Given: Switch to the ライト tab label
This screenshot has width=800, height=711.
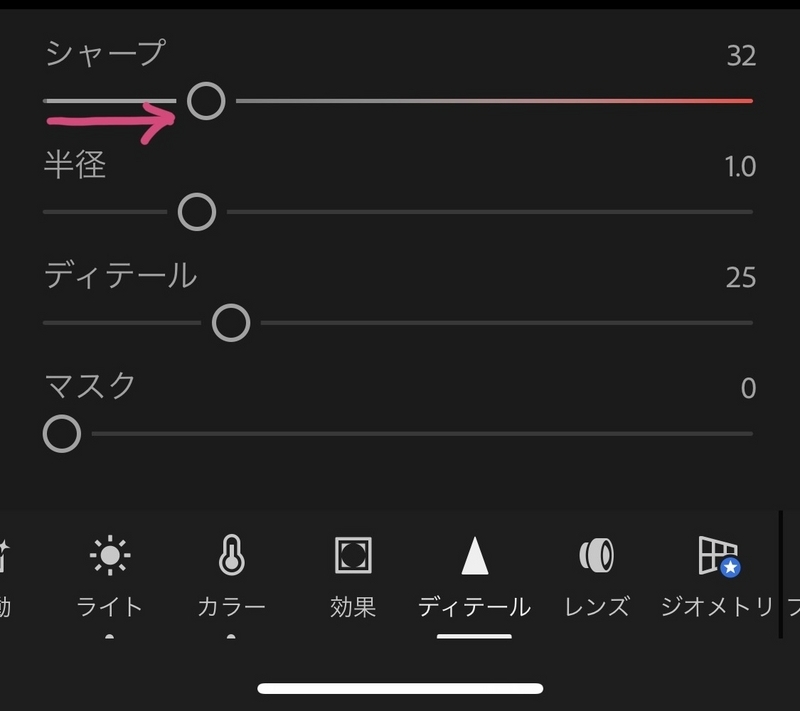Looking at the screenshot, I should pyautogui.click(x=109, y=607).
